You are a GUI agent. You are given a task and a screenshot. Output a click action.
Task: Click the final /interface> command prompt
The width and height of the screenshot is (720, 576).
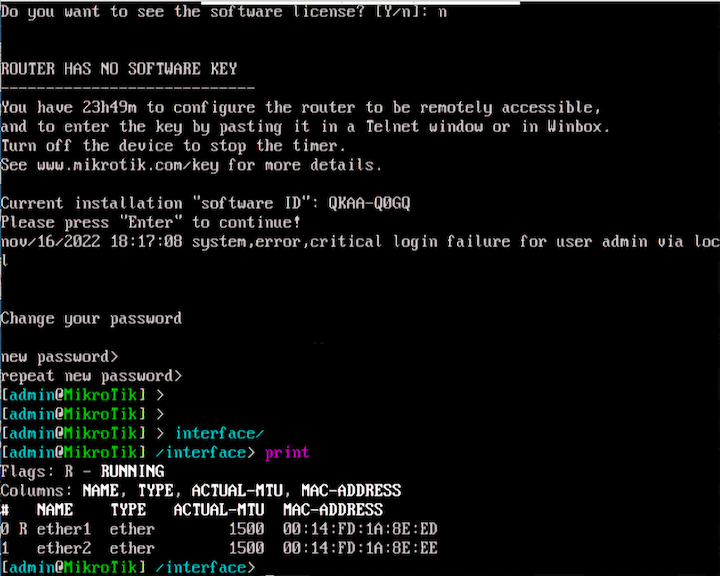[x=128, y=568]
